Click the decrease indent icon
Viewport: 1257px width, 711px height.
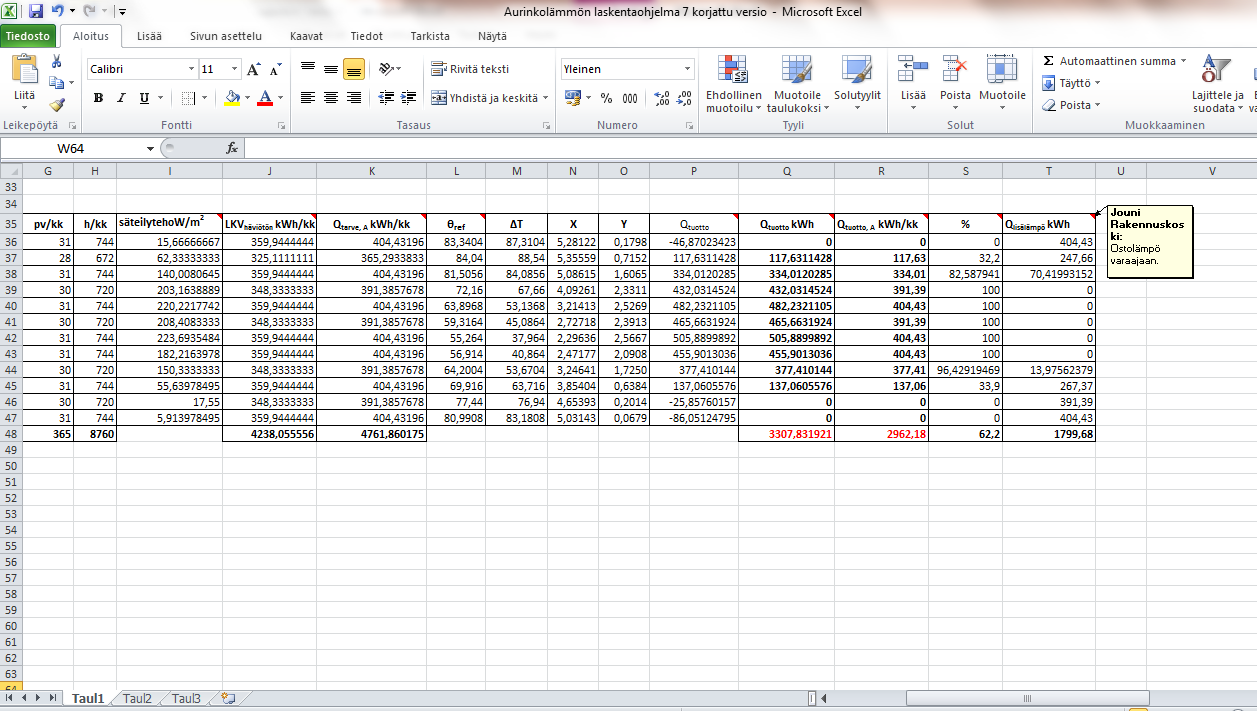(x=384, y=98)
